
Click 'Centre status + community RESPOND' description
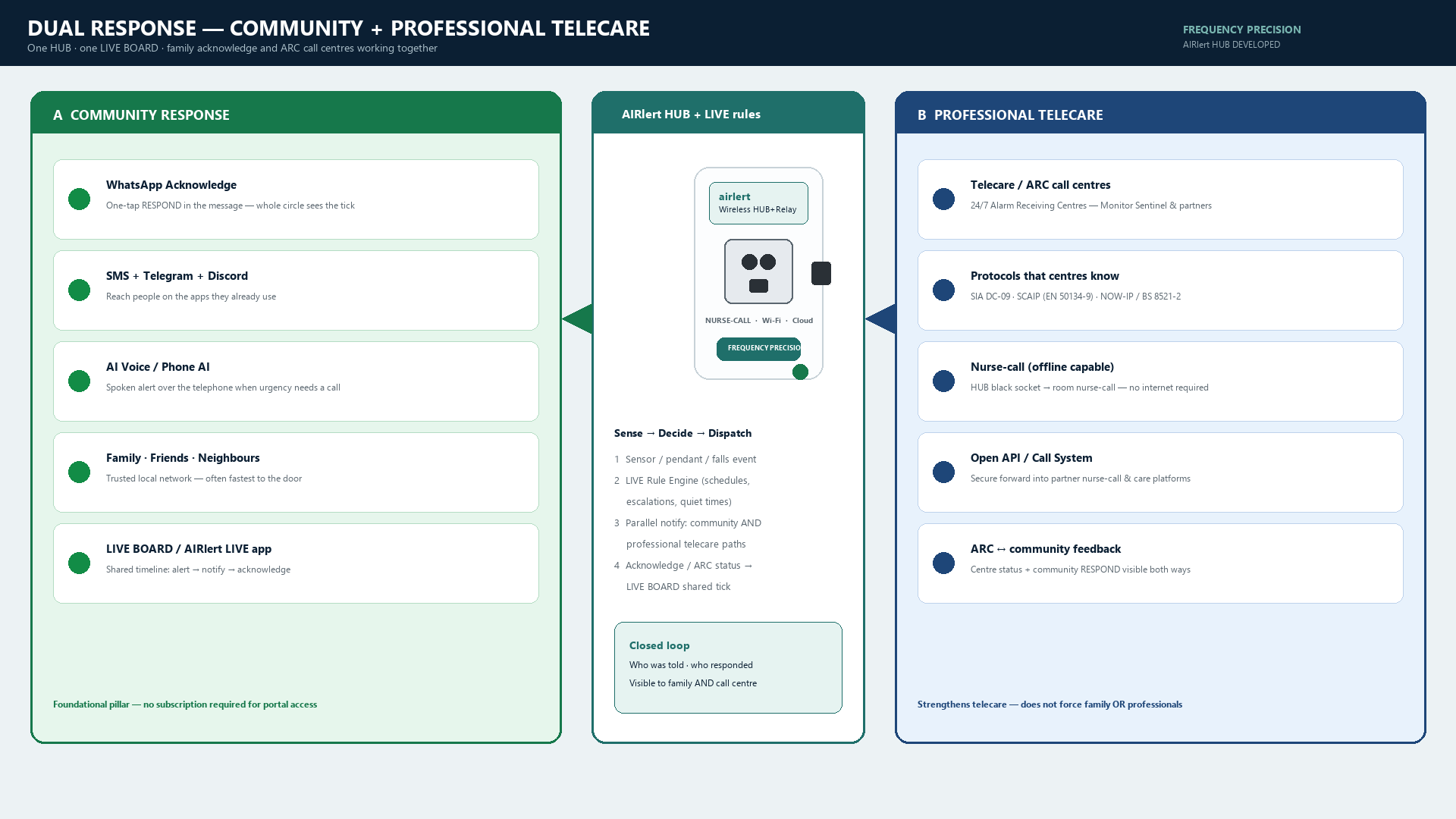pos(1080,570)
